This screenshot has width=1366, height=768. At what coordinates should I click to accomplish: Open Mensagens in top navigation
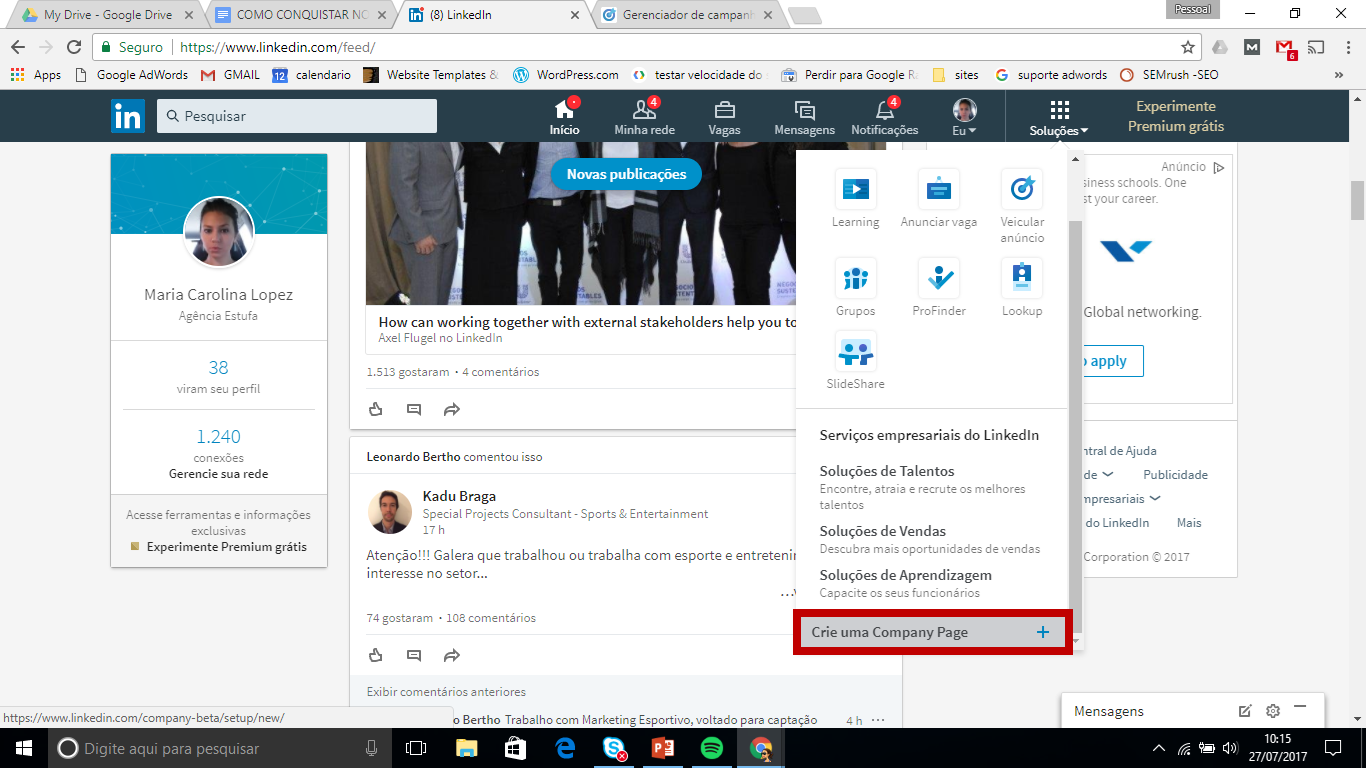pos(804,117)
